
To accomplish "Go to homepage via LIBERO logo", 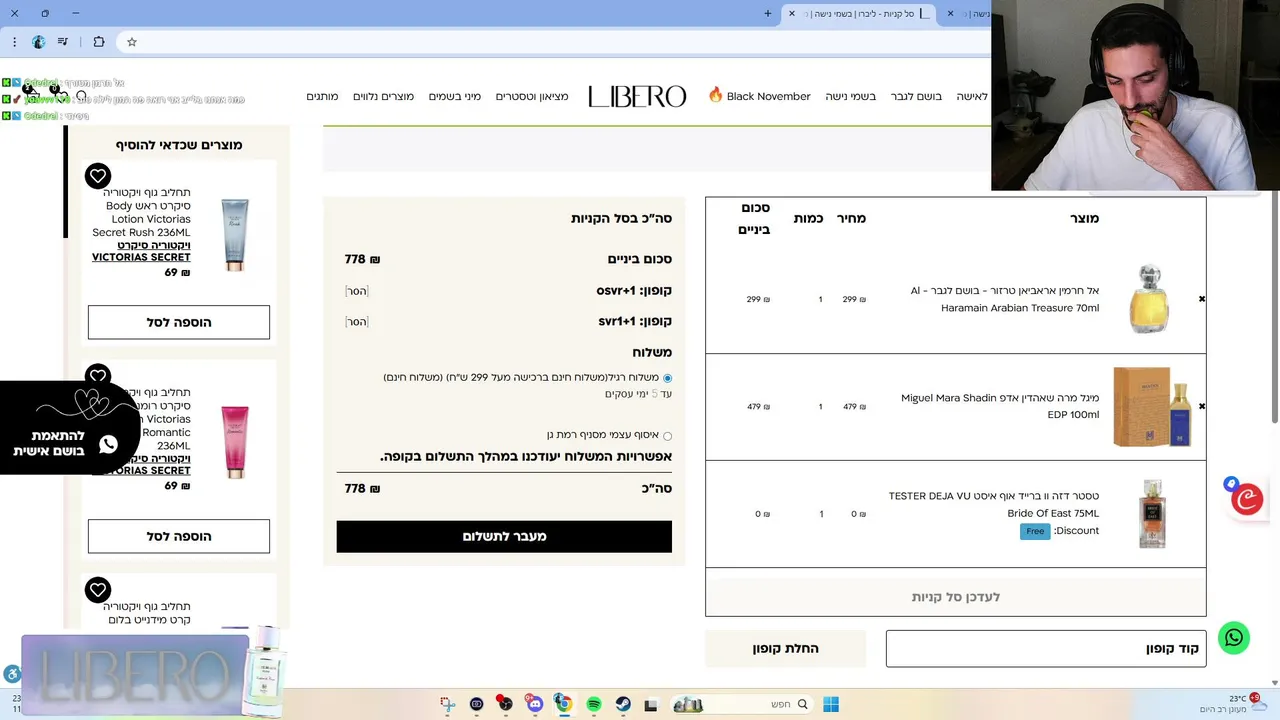I will click(x=637, y=96).
